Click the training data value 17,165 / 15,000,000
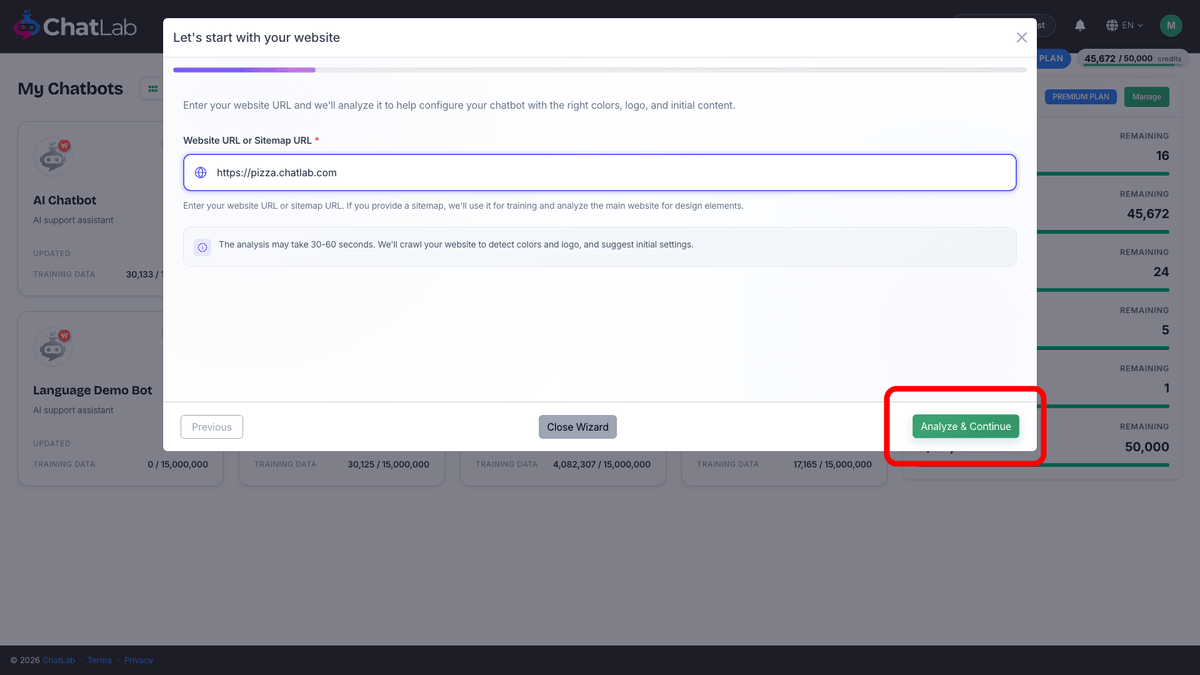1200x675 pixels. [x=832, y=464]
